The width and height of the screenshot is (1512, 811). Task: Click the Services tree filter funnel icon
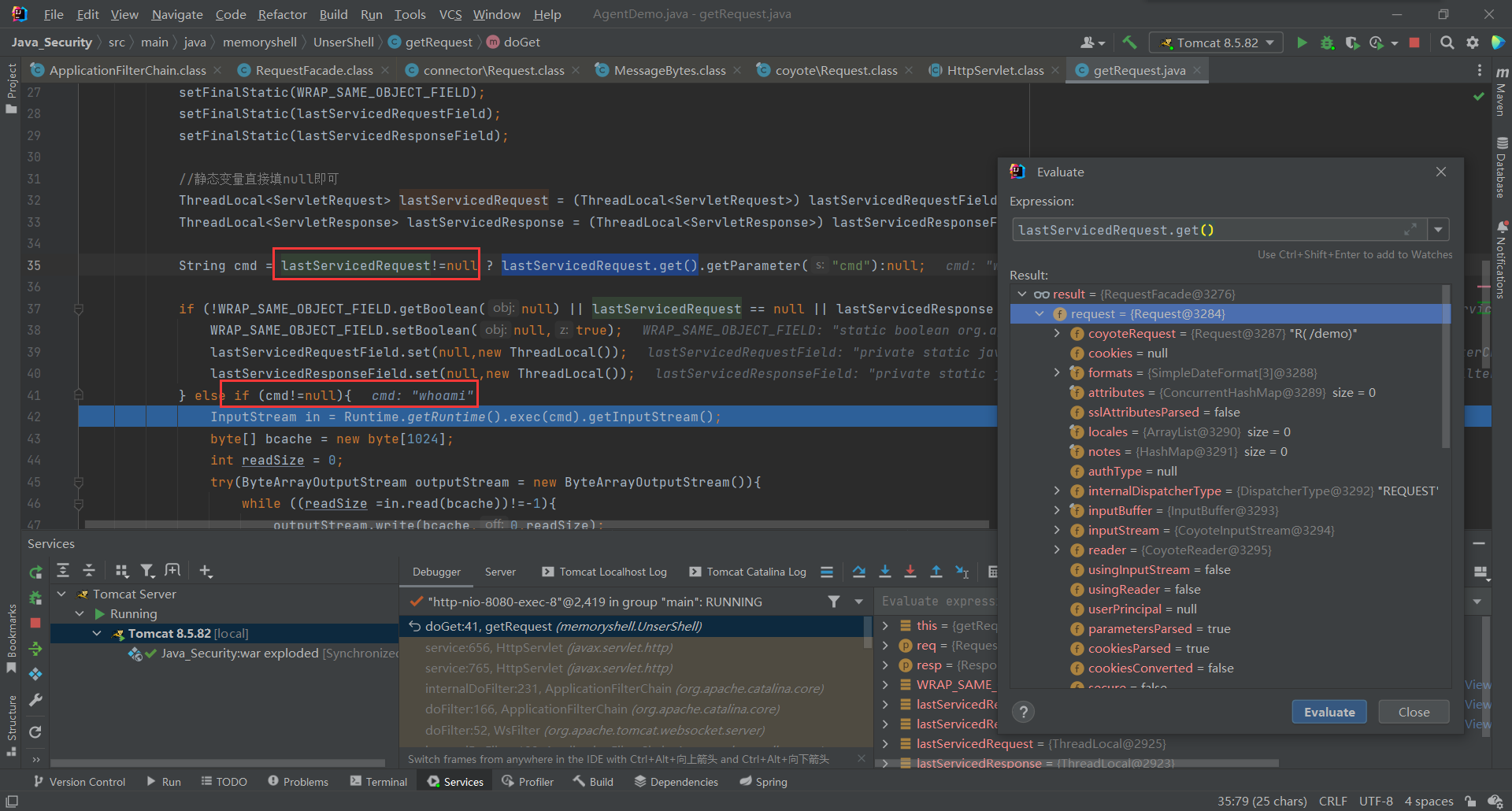pos(147,571)
